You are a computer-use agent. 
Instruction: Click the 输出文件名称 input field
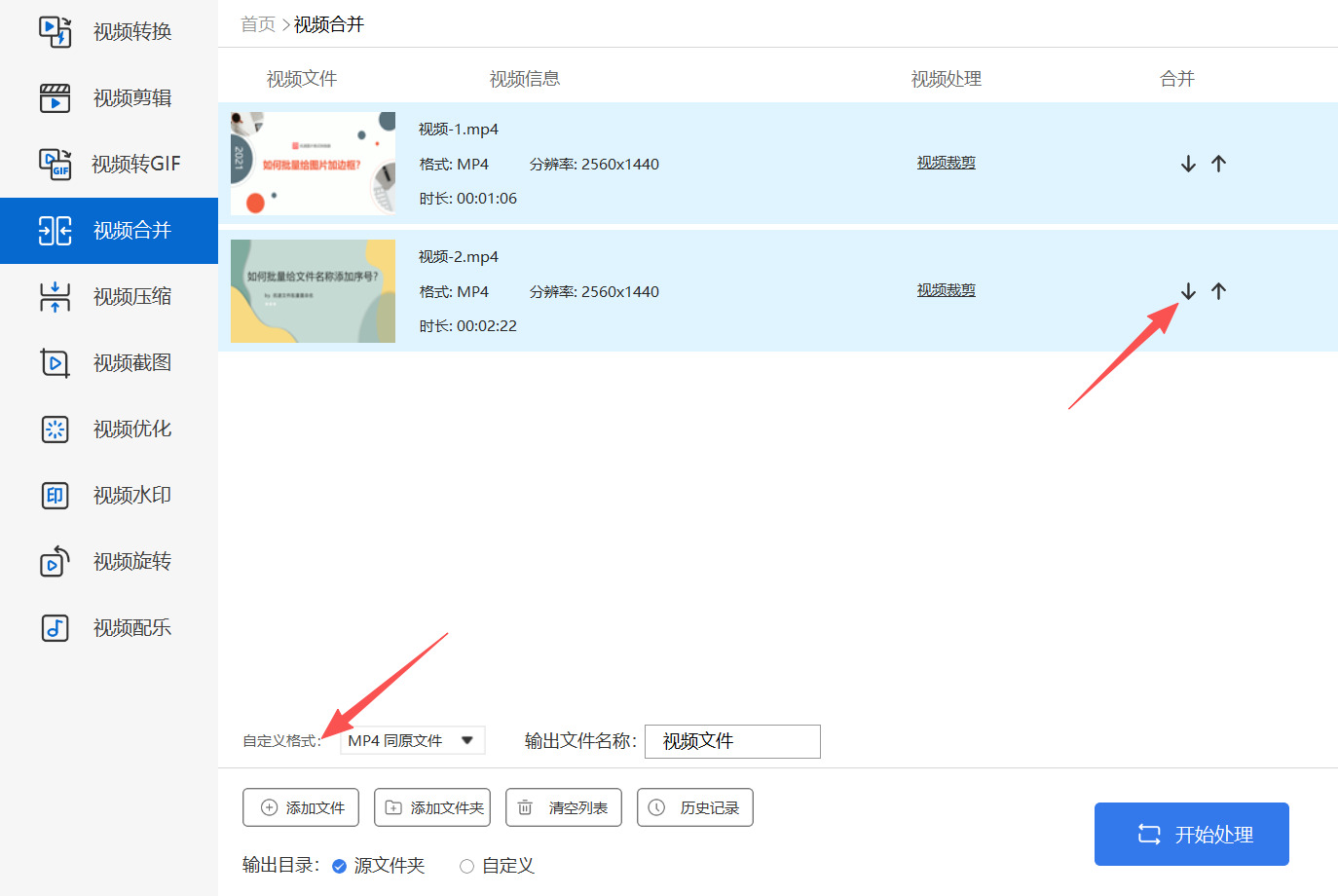click(x=732, y=741)
